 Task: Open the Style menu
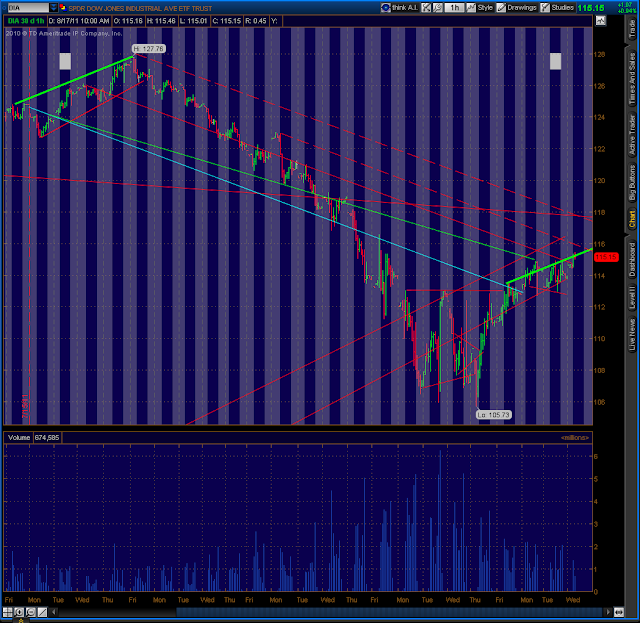(480, 7)
